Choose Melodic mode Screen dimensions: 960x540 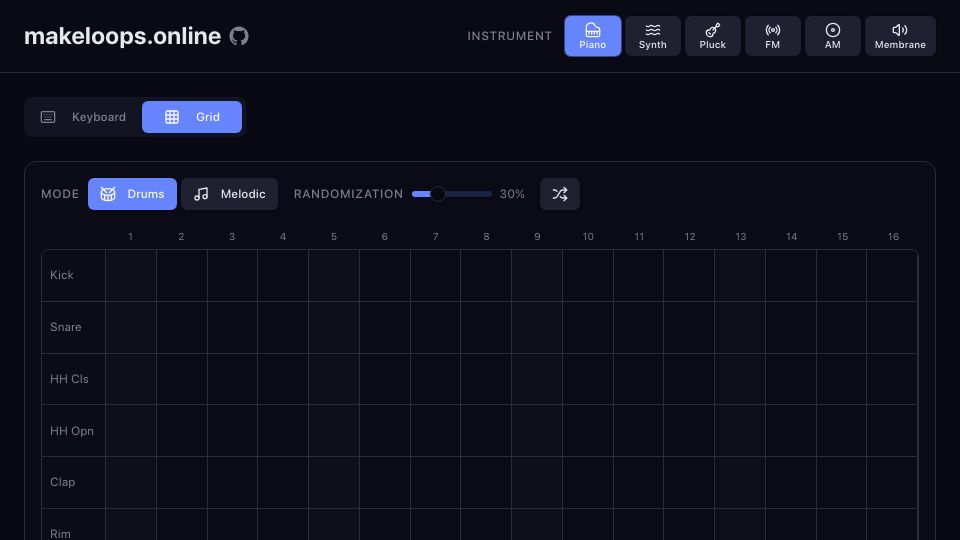[230, 194]
